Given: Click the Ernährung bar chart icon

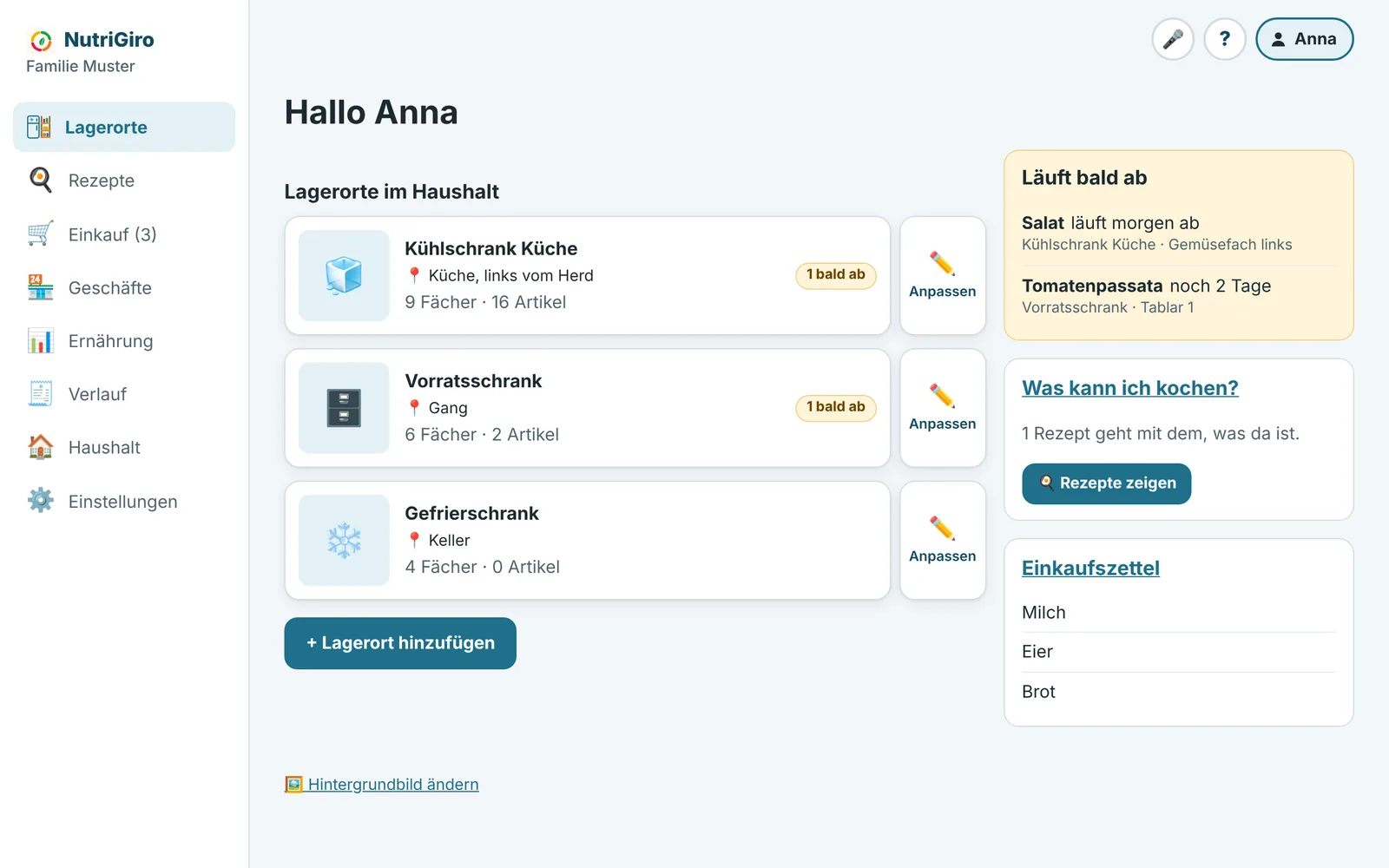Looking at the screenshot, I should pyautogui.click(x=41, y=340).
